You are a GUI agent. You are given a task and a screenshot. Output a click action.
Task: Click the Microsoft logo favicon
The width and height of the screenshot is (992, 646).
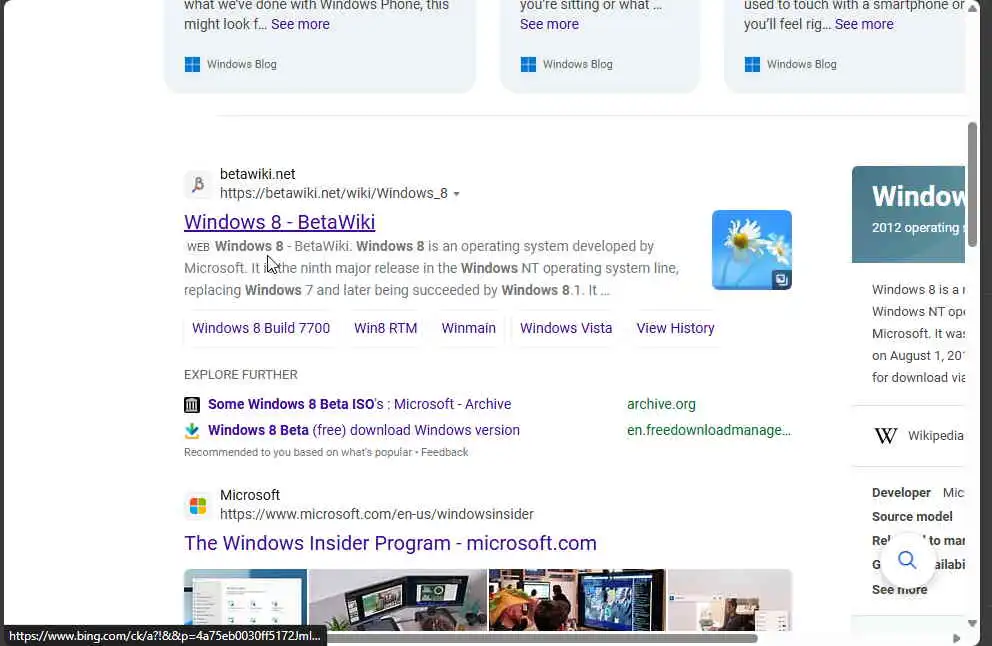pyautogui.click(x=198, y=506)
